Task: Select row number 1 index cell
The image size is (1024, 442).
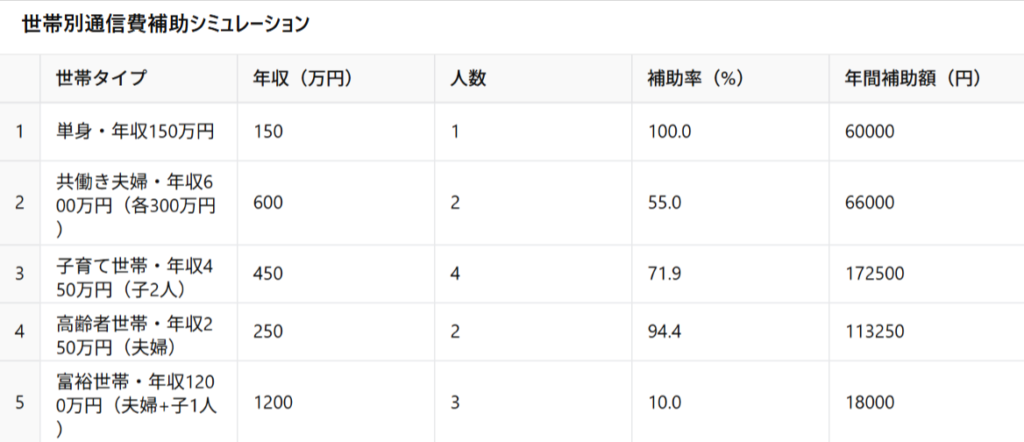Action: tap(20, 131)
